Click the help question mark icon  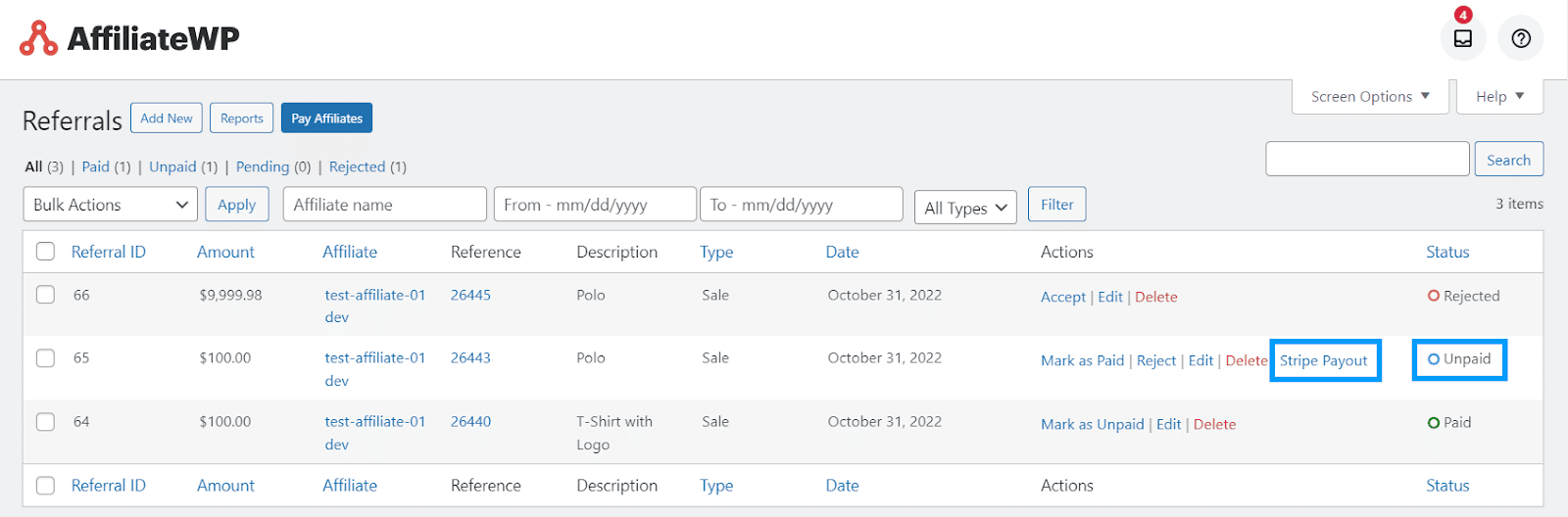pyautogui.click(x=1521, y=38)
